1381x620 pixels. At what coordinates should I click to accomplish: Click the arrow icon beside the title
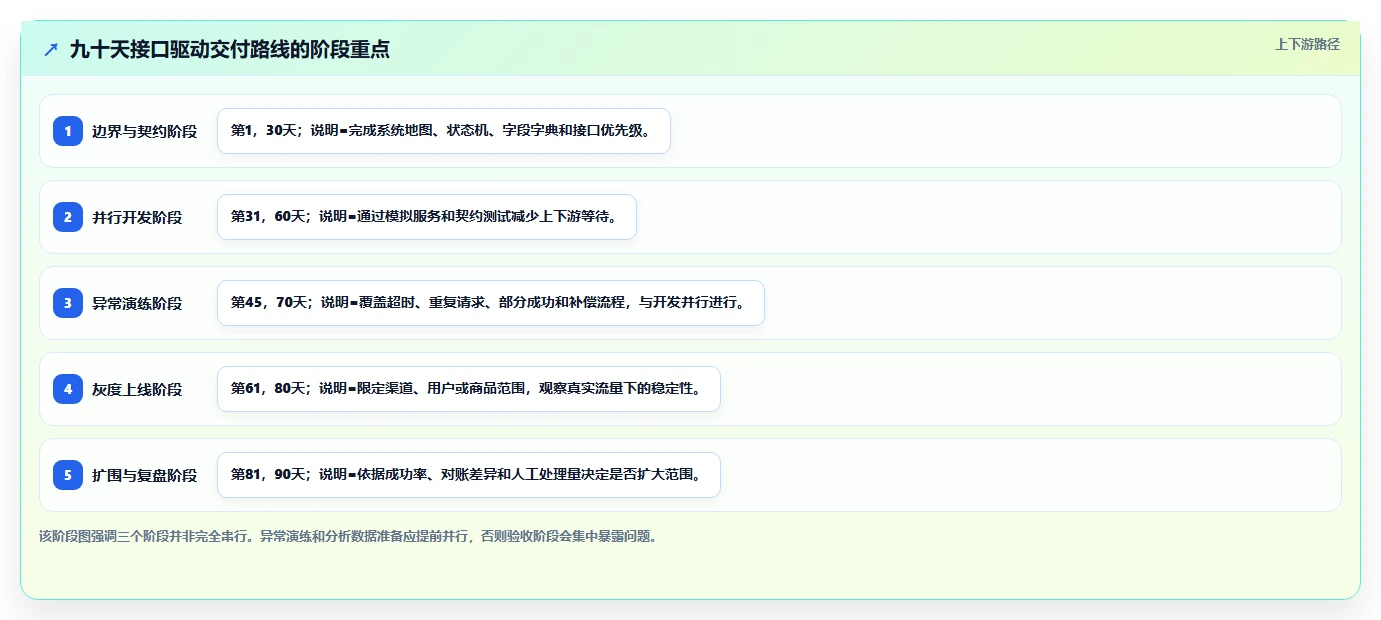click(x=51, y=49)
